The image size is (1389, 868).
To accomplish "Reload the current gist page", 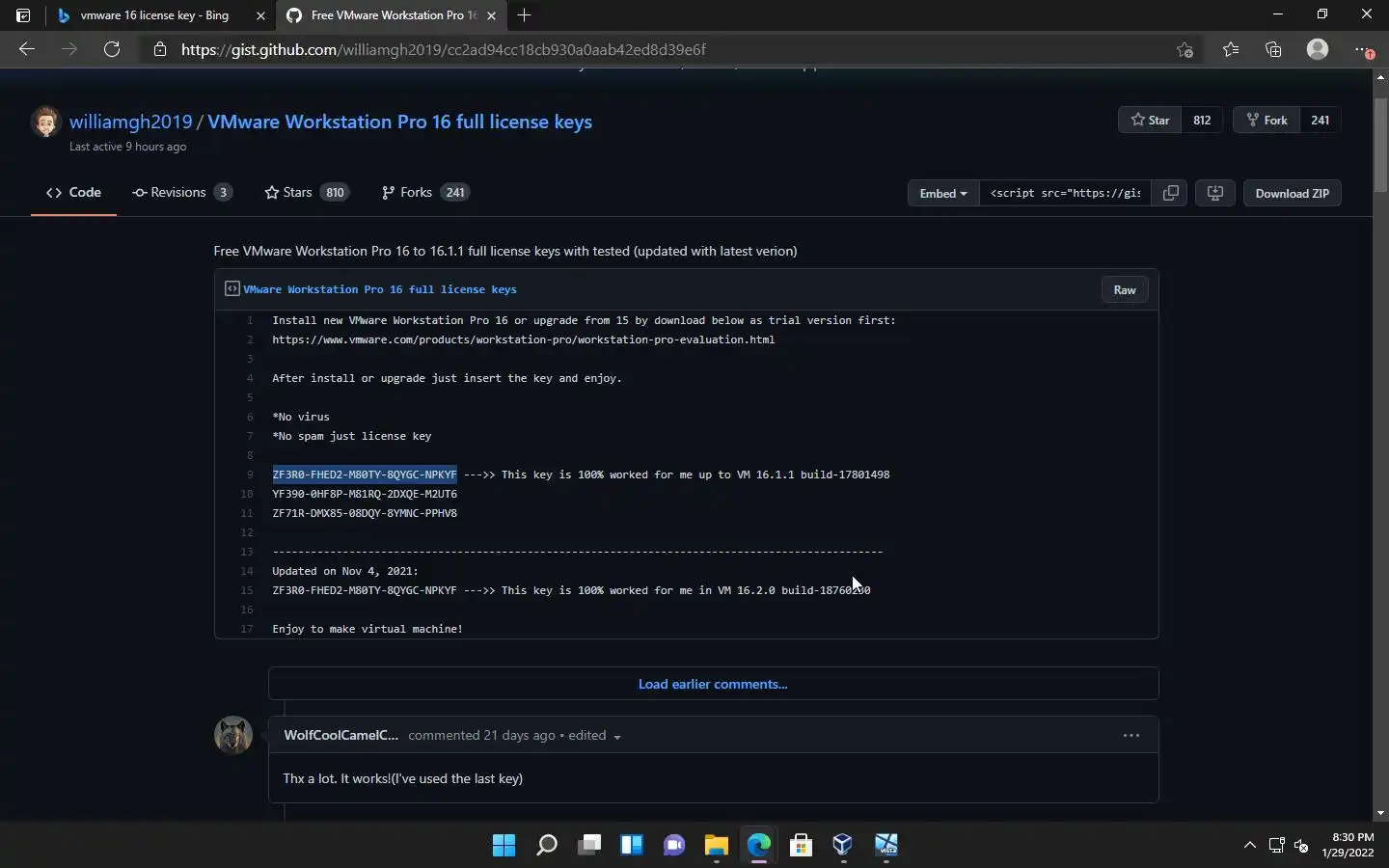I will click(112, 49).
